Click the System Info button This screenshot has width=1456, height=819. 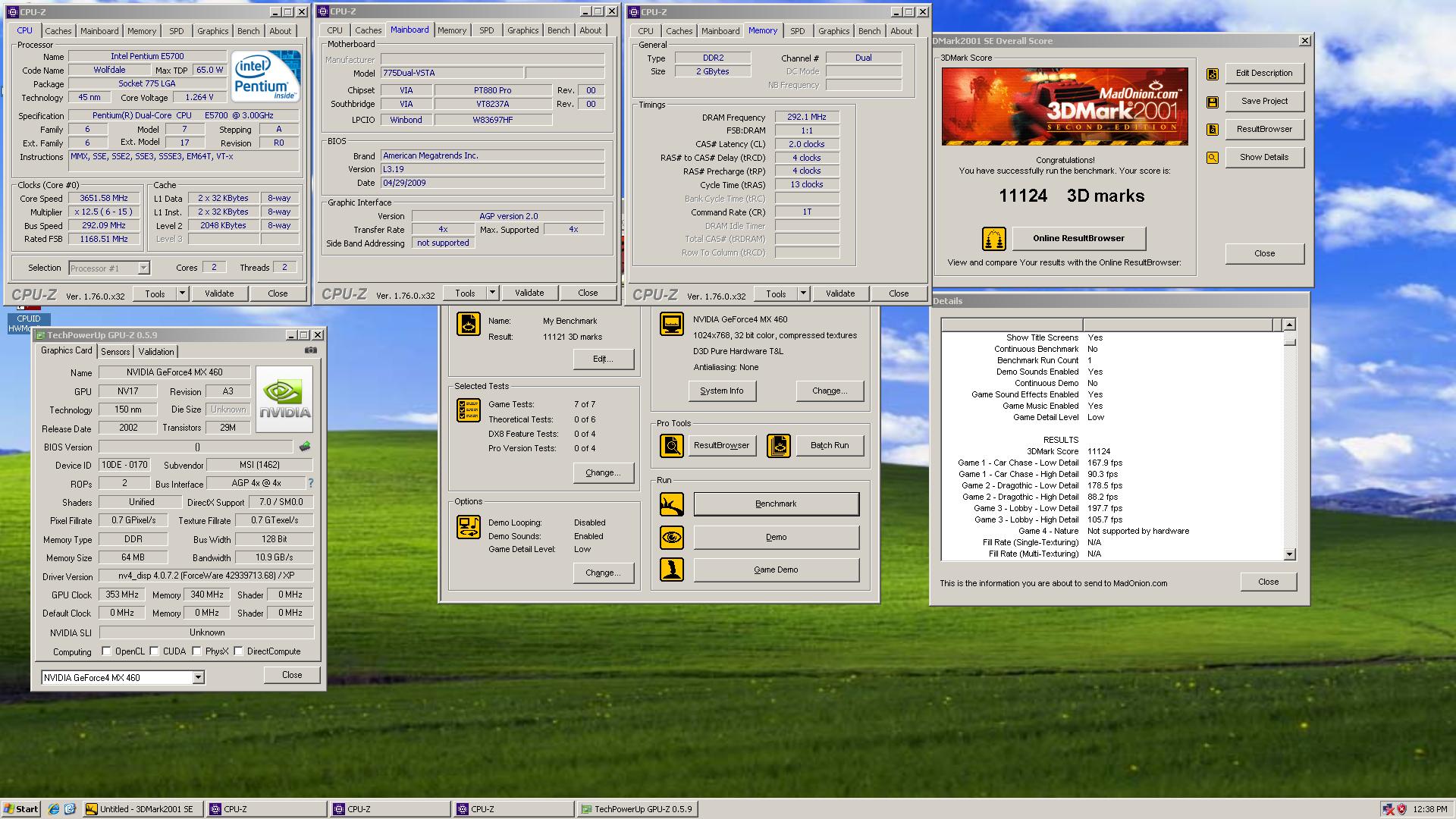[721, 391]
